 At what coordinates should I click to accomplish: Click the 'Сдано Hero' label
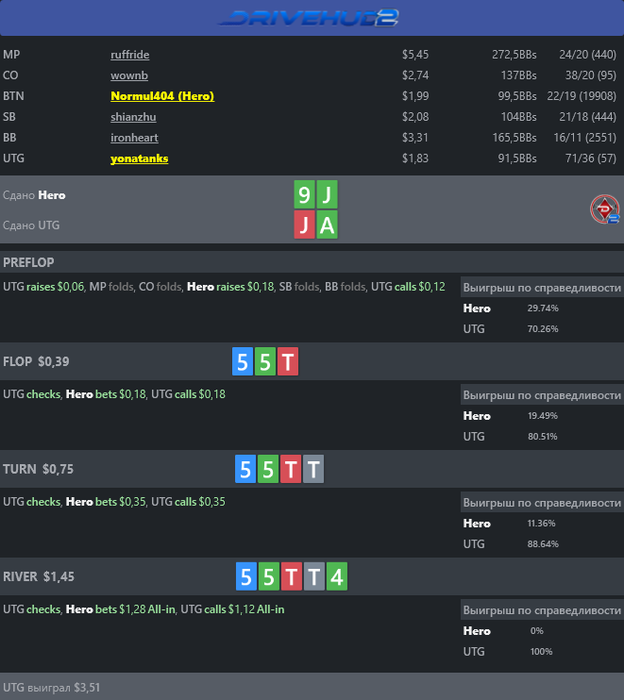(34, 195)
